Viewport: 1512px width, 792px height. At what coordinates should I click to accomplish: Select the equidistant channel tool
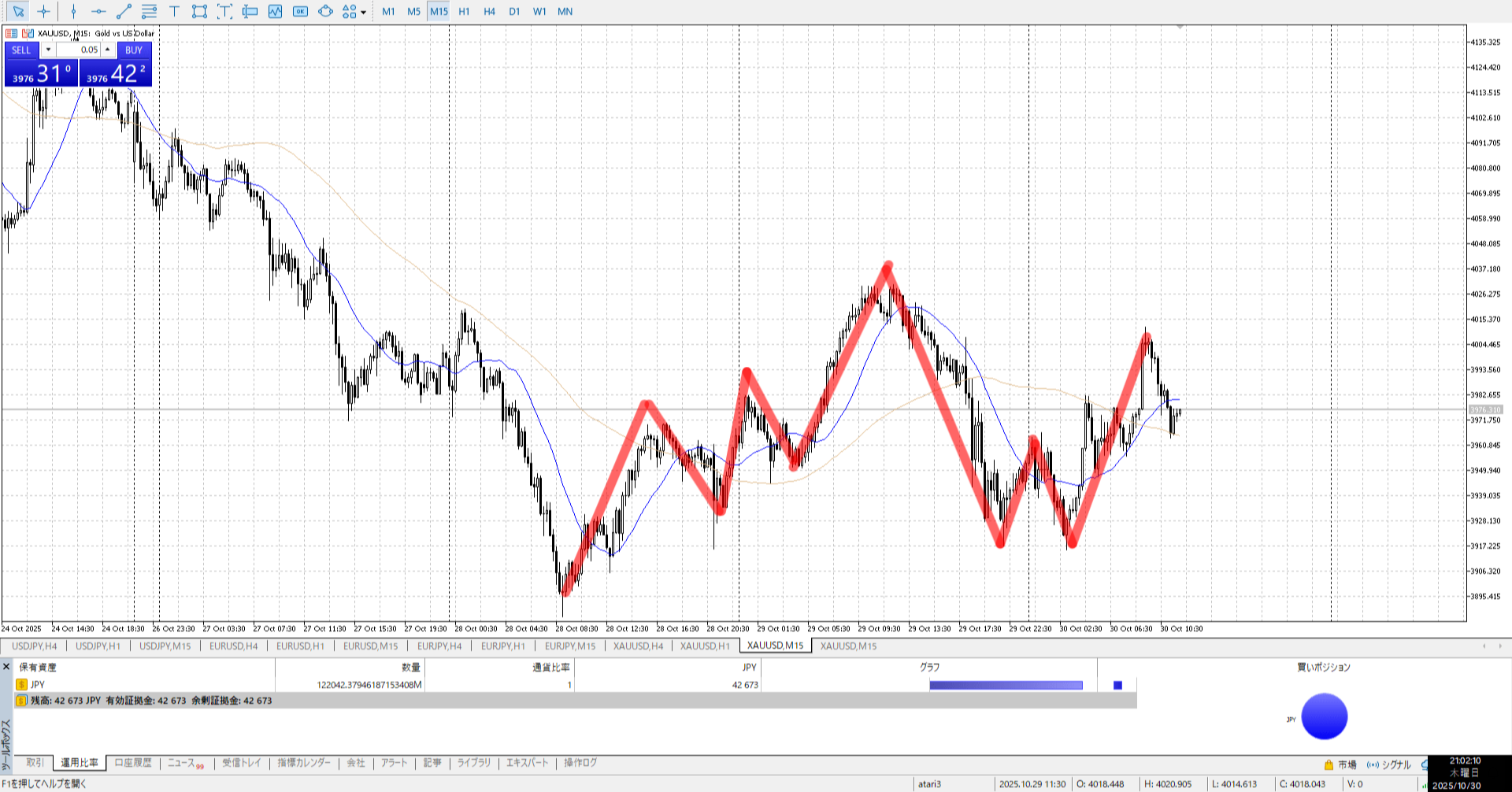pyautogui.click(x=149, y=11)
